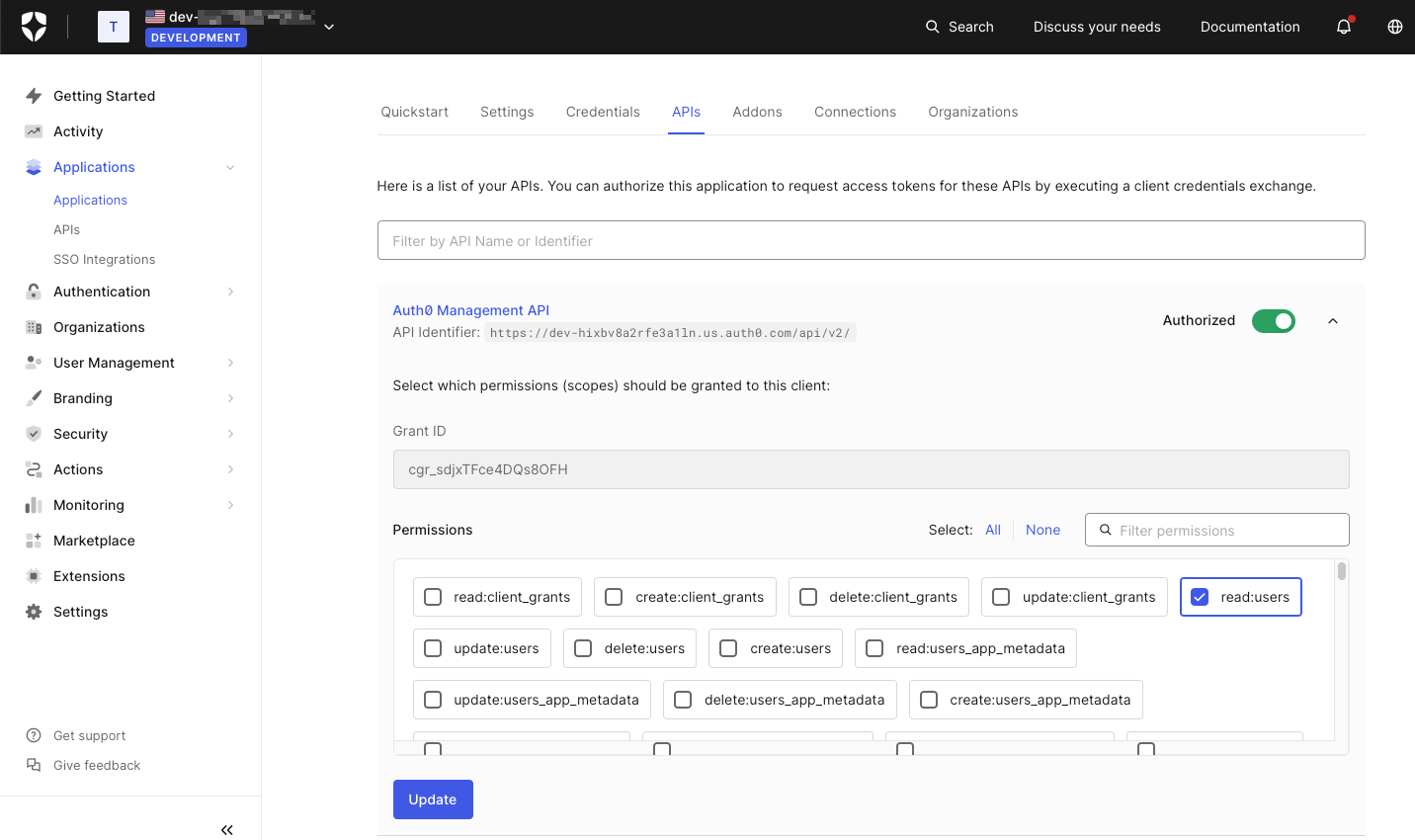The height and width of the screenshot is (840, 1415).
Task: Check the update:client_grants permission
Action: pyautogui.click(x=1001, y=597)
